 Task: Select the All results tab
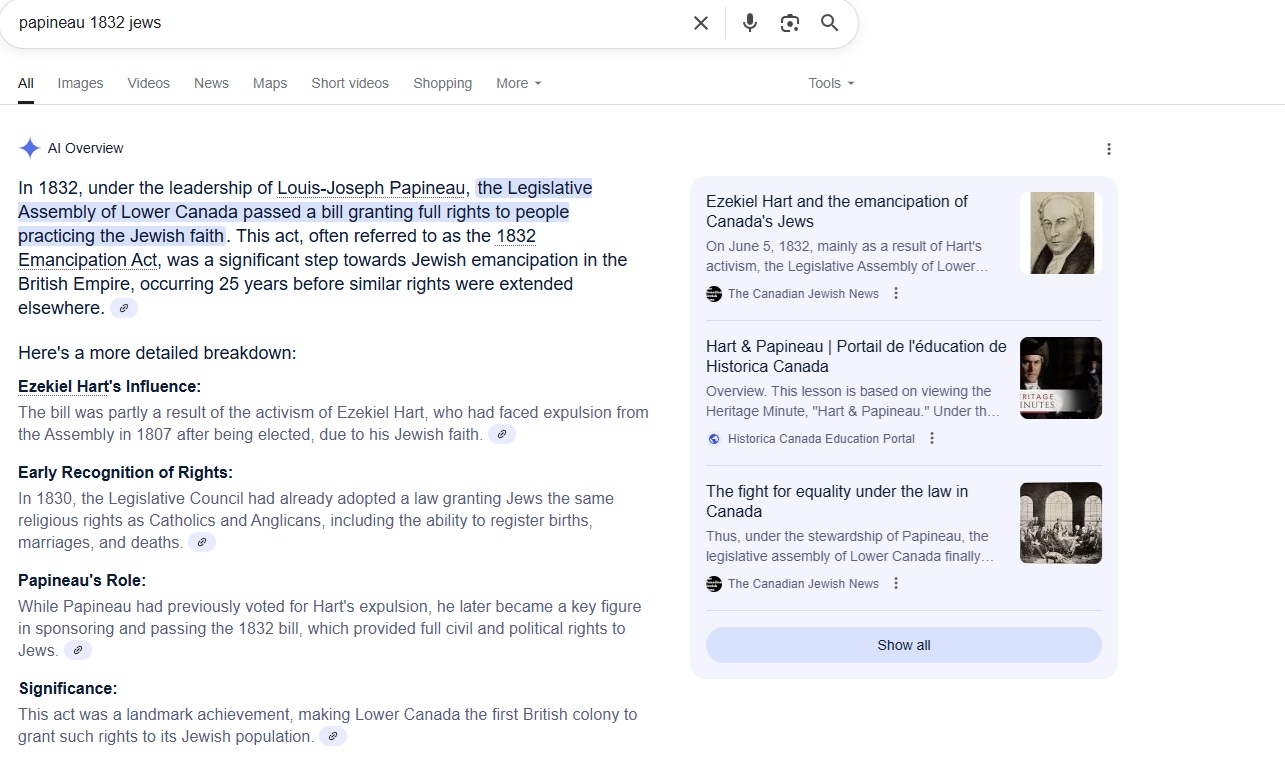click(x=26, y=83)
